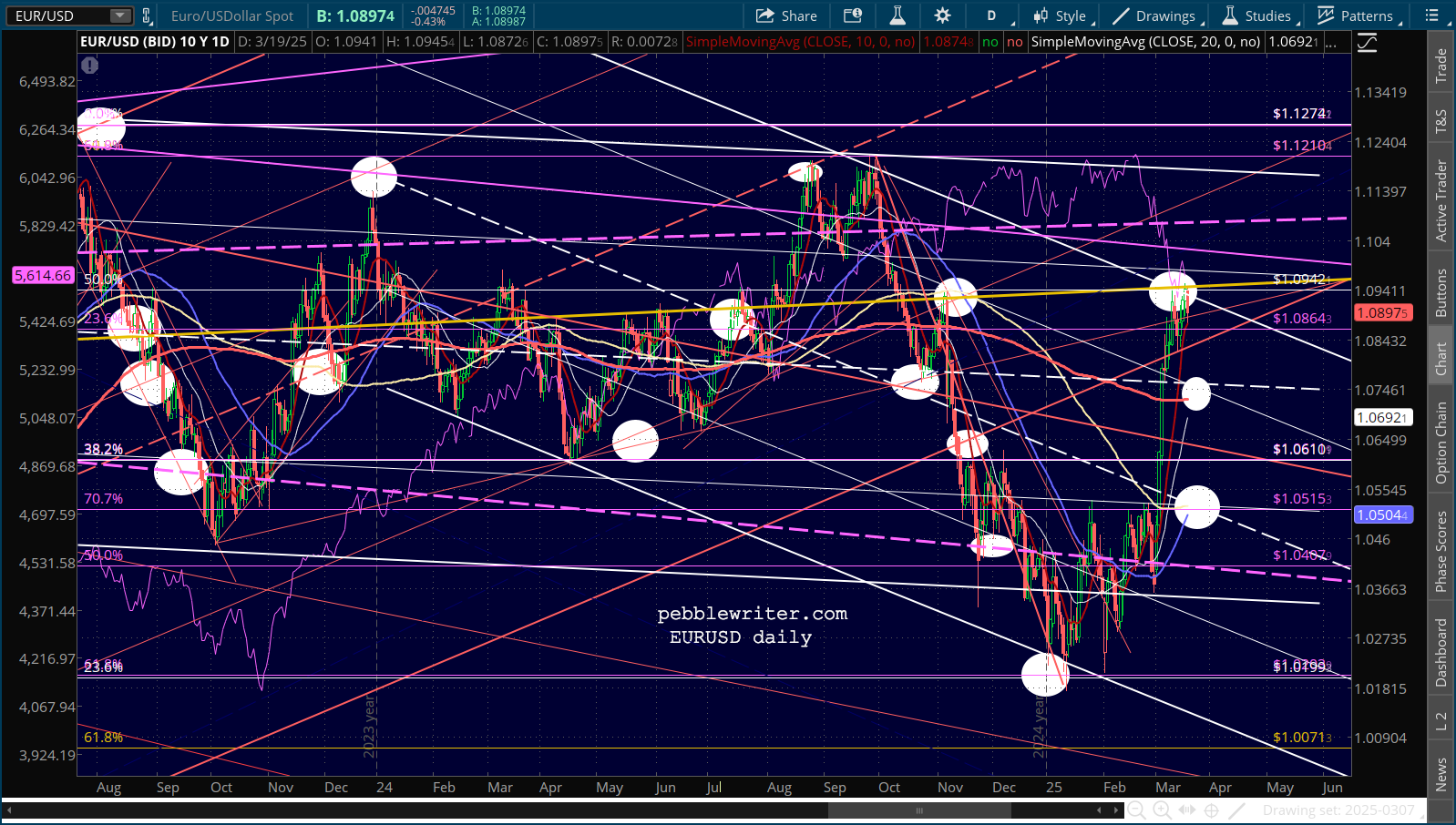Click the Drawings line tool icon
Viewport: 1456px width, 825px height.
tap(1121, 15)
